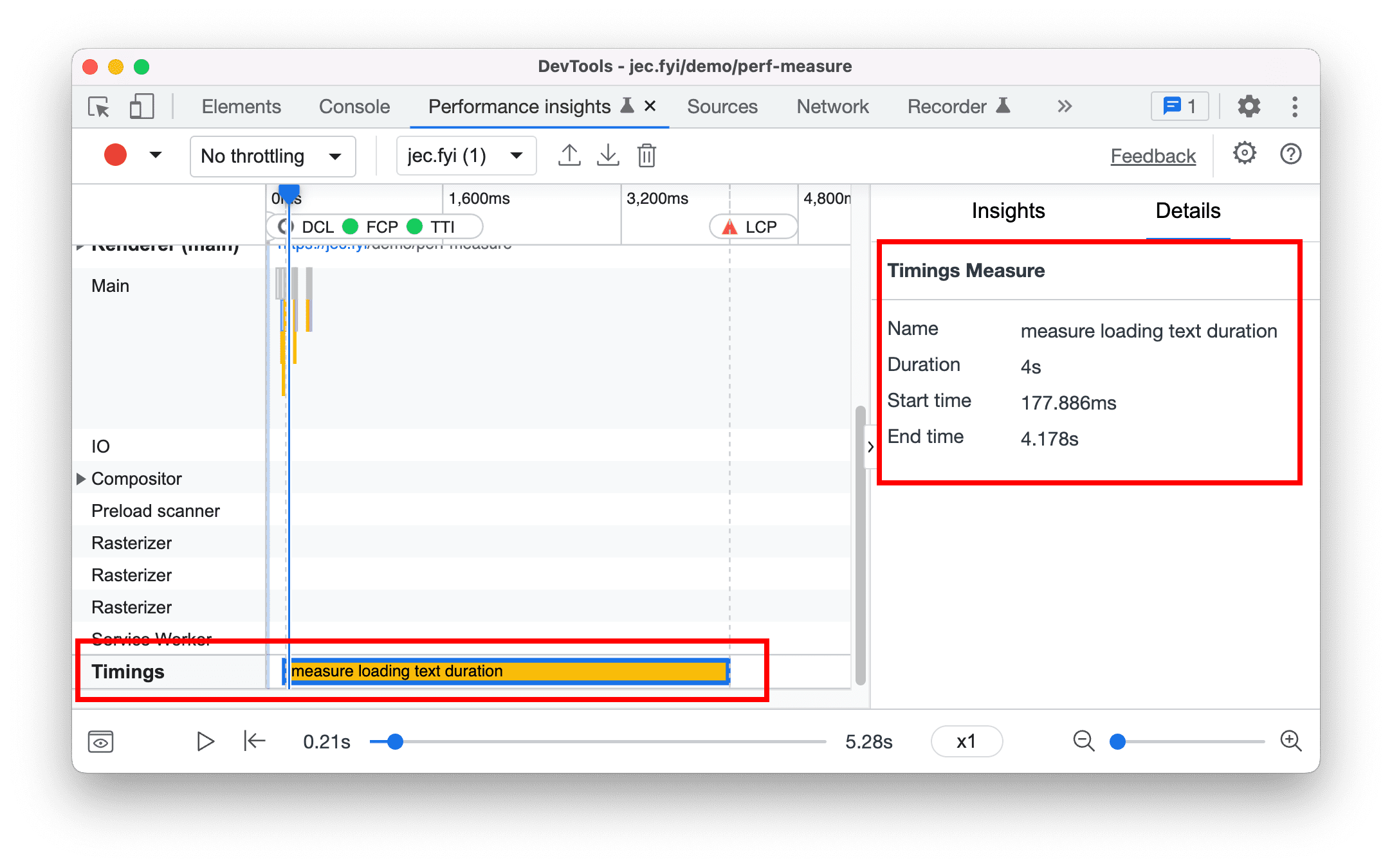Select the No throttling dropdown
Image resolution: width=1392 pixels, height=868 pixels.
click(x=265, y=155)
